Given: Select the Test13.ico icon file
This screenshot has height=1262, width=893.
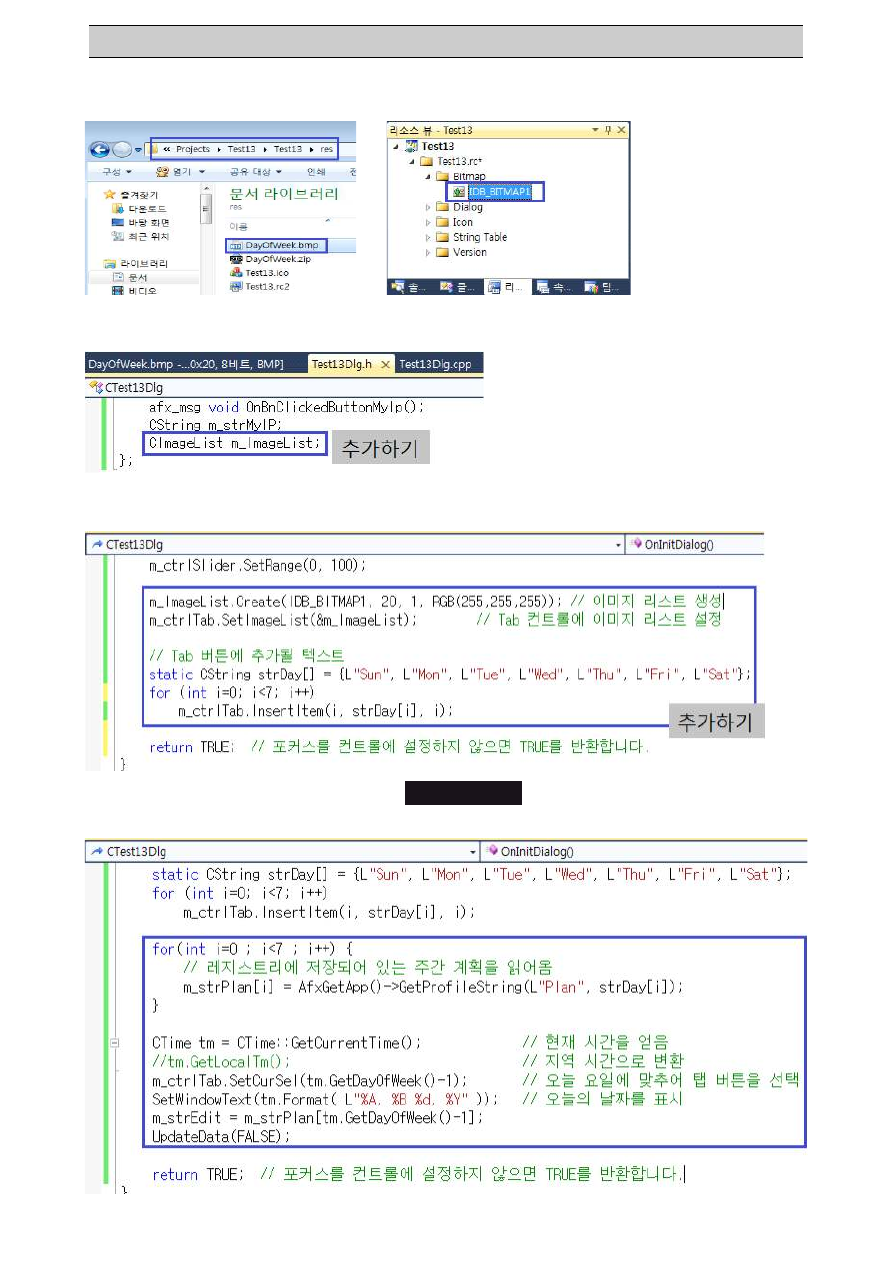Looking at the screenshot, I should [x=266, y=272].
